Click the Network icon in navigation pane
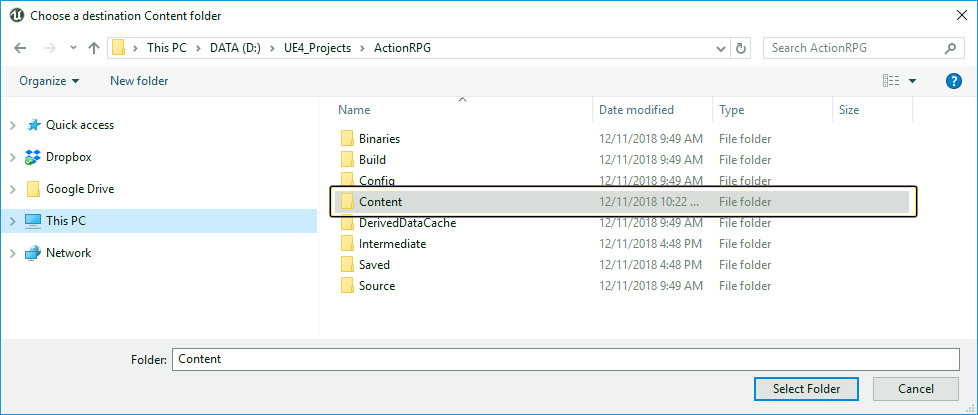978x415 pixels. [x=33, y=253]
